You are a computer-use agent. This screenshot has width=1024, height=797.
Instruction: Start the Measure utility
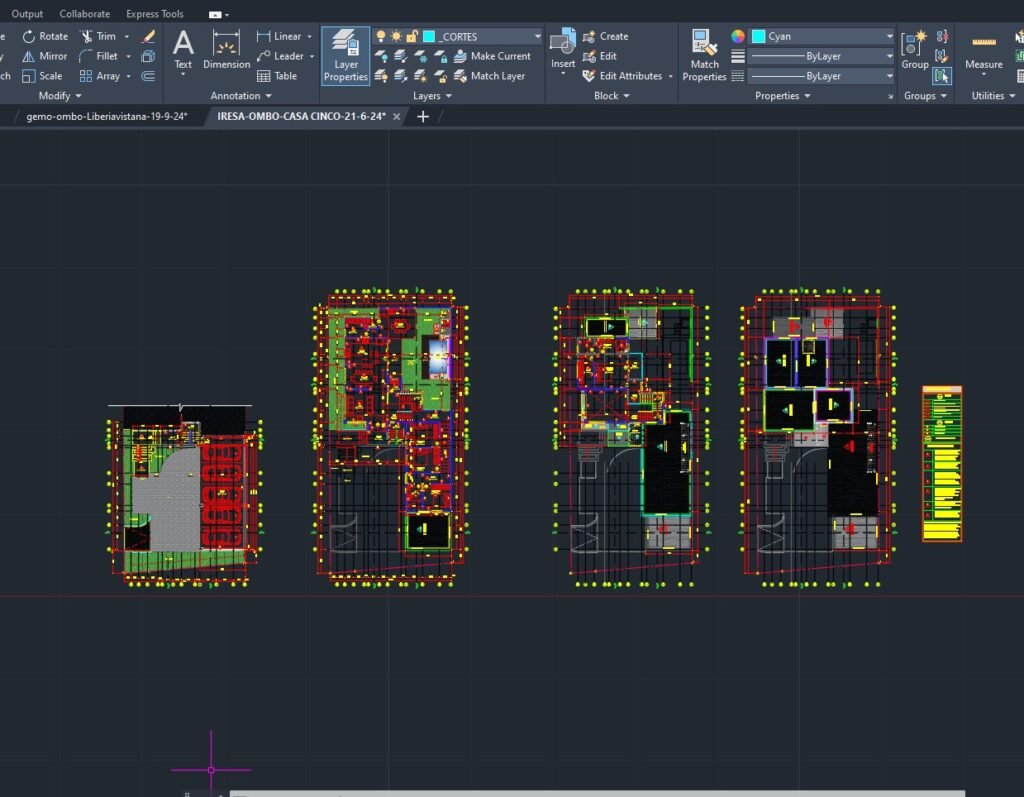click(x=983, y=52)
